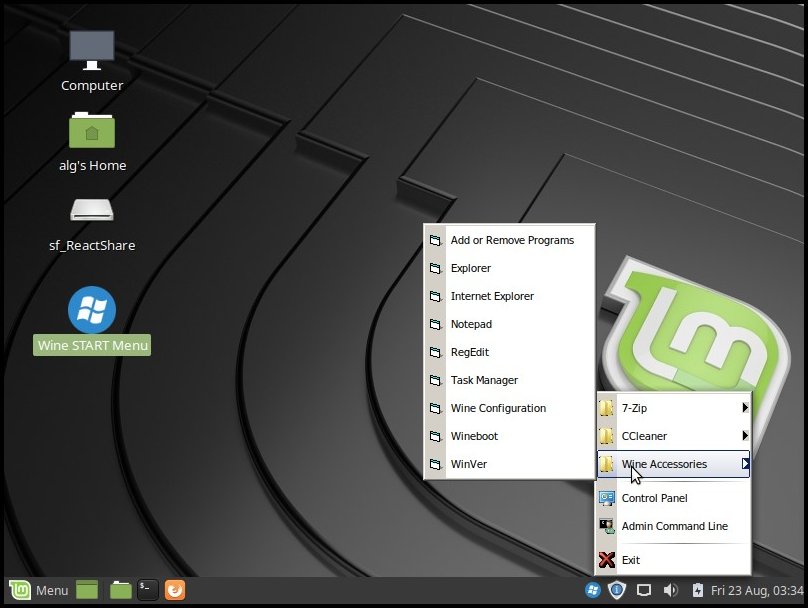The height and width of the screenshot is (608, 808).
Task: Click the CCleaner folder icon
Action: pyautogui.click(x=607, y=436)
